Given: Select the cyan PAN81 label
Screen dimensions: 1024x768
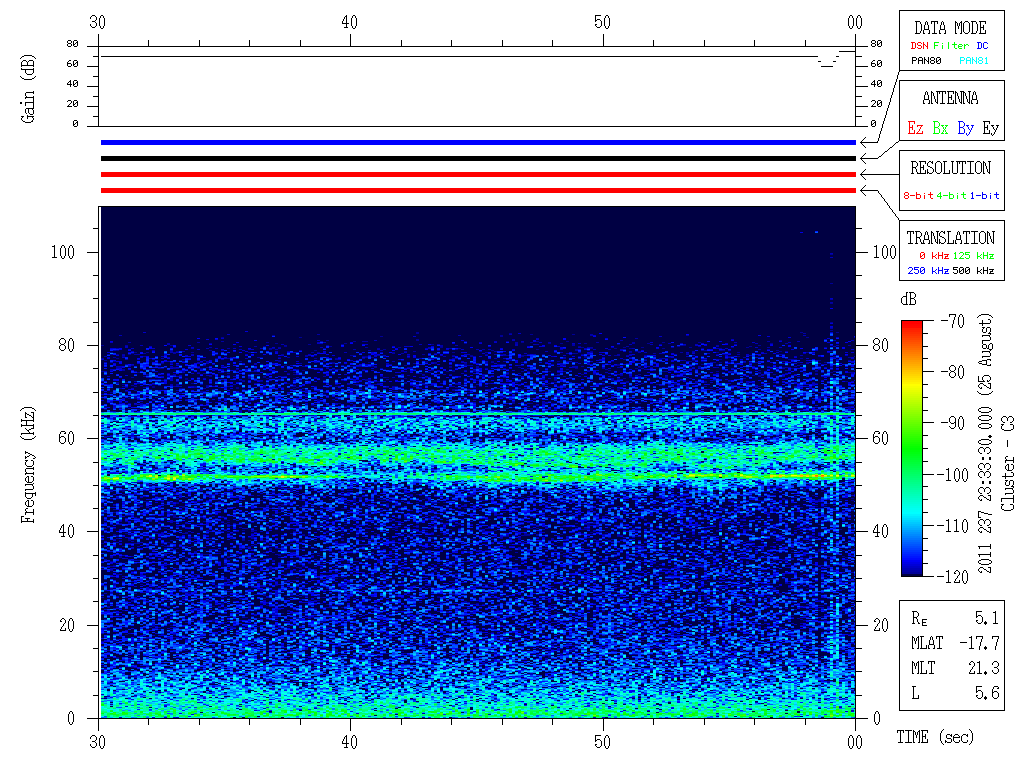Looking at the screenshot, I should (973, 61).
